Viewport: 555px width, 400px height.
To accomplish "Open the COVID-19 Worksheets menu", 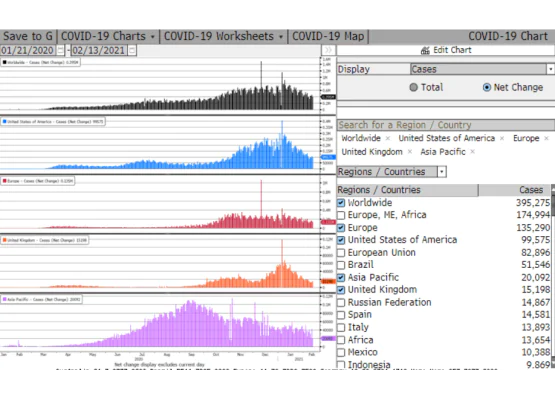I will tap(223, 36).
